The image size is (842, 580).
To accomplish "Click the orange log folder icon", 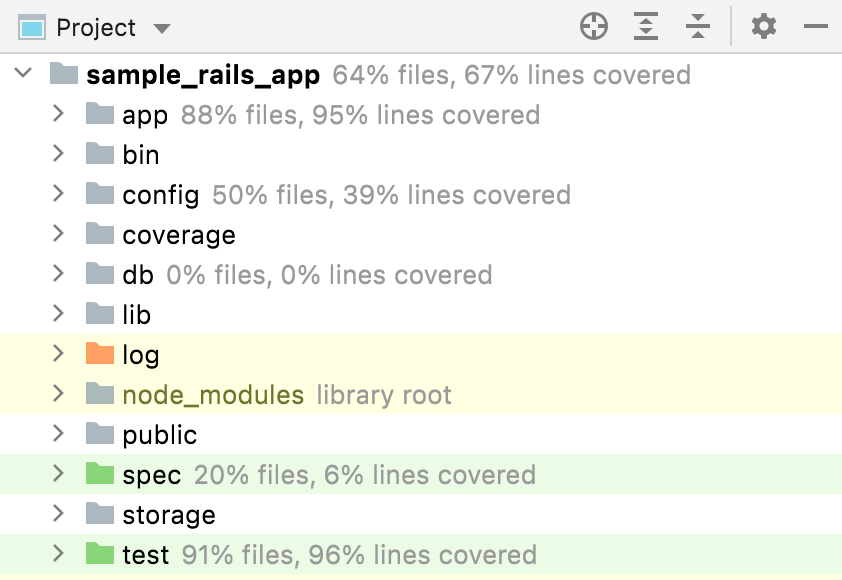I will click(x=100, y=354).
